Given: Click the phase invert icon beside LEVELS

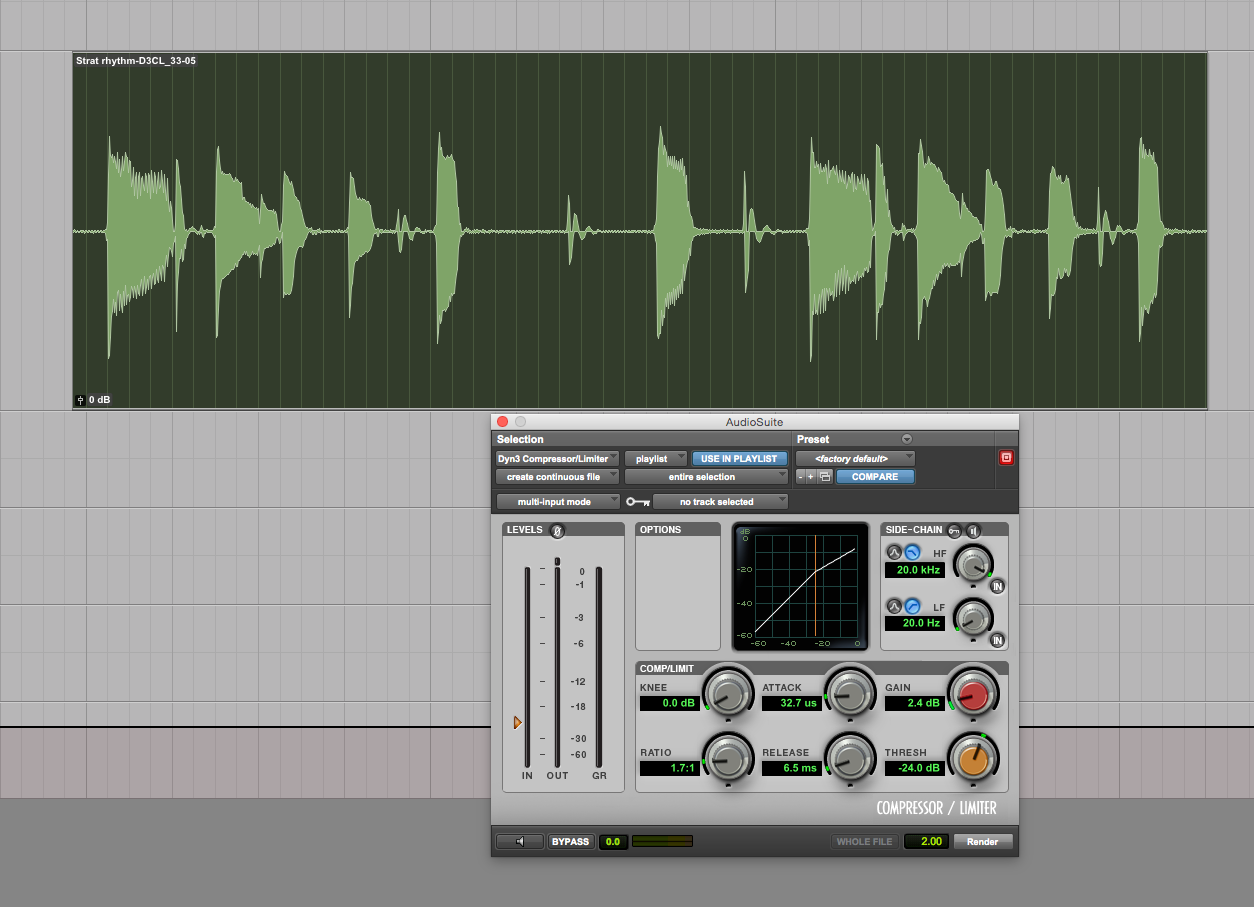Looking at the screenshot, I should click(557, 530).
